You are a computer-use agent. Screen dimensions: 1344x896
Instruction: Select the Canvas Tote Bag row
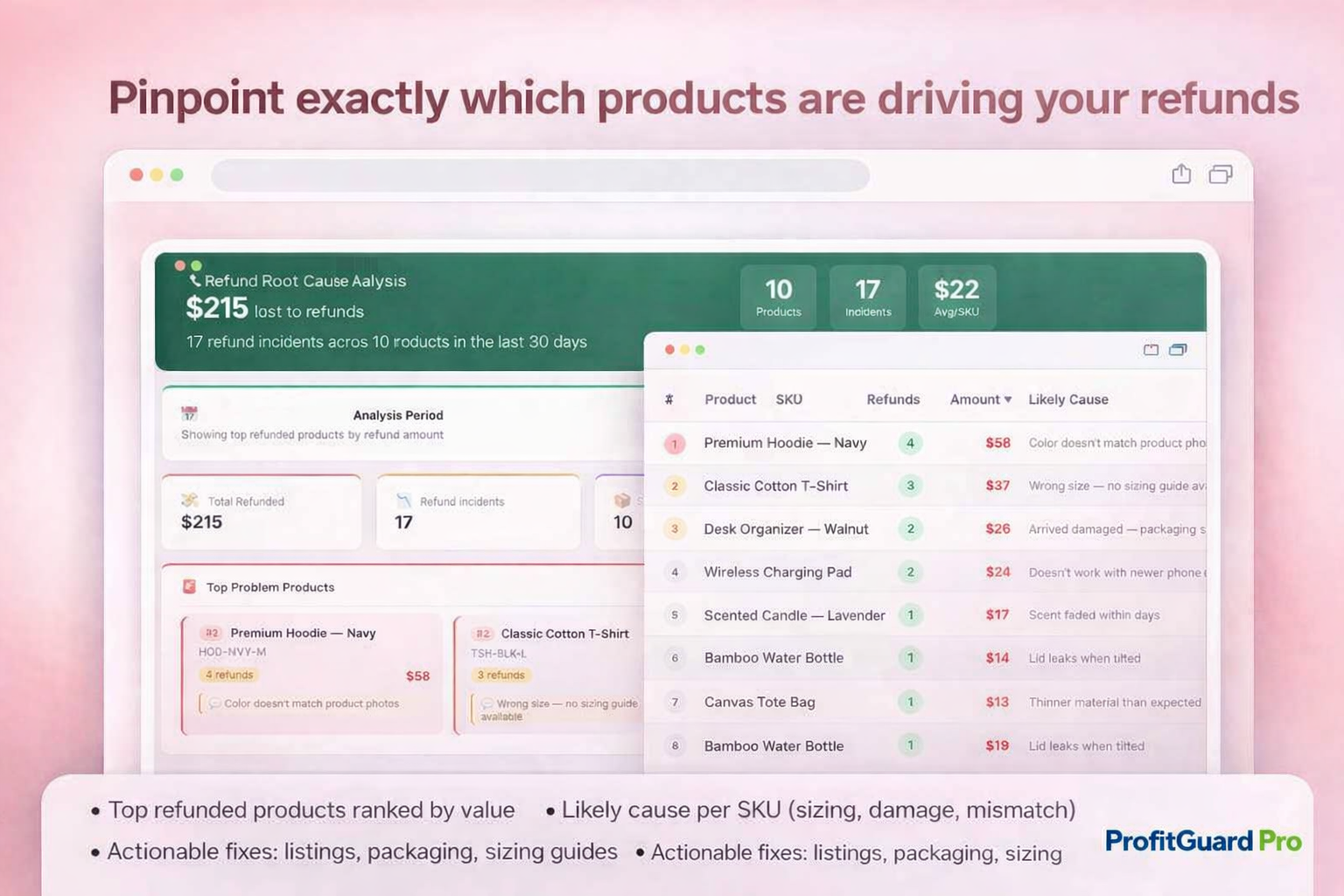click(x=926, y=702)
